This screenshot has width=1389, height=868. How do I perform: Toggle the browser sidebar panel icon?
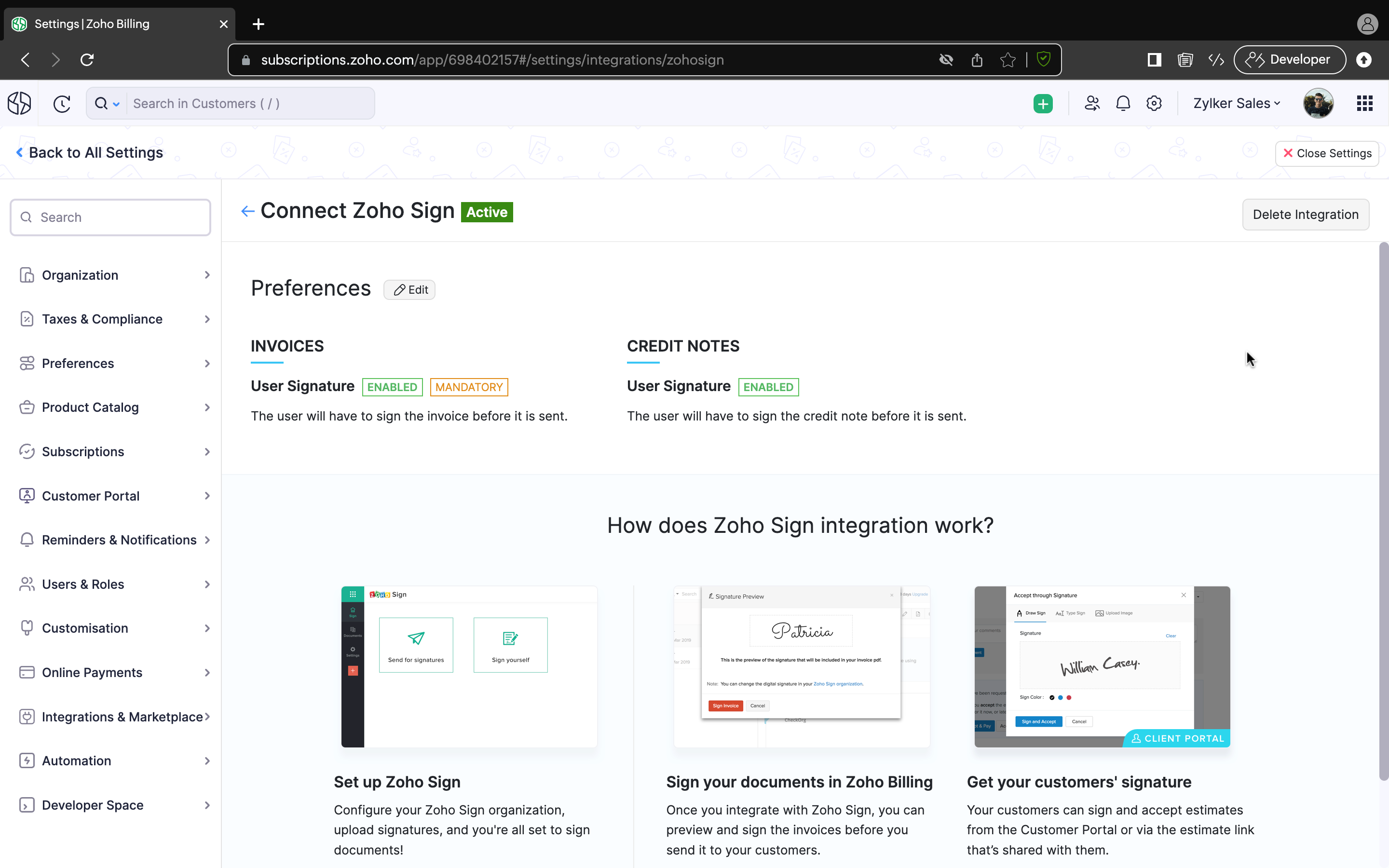1154,60
